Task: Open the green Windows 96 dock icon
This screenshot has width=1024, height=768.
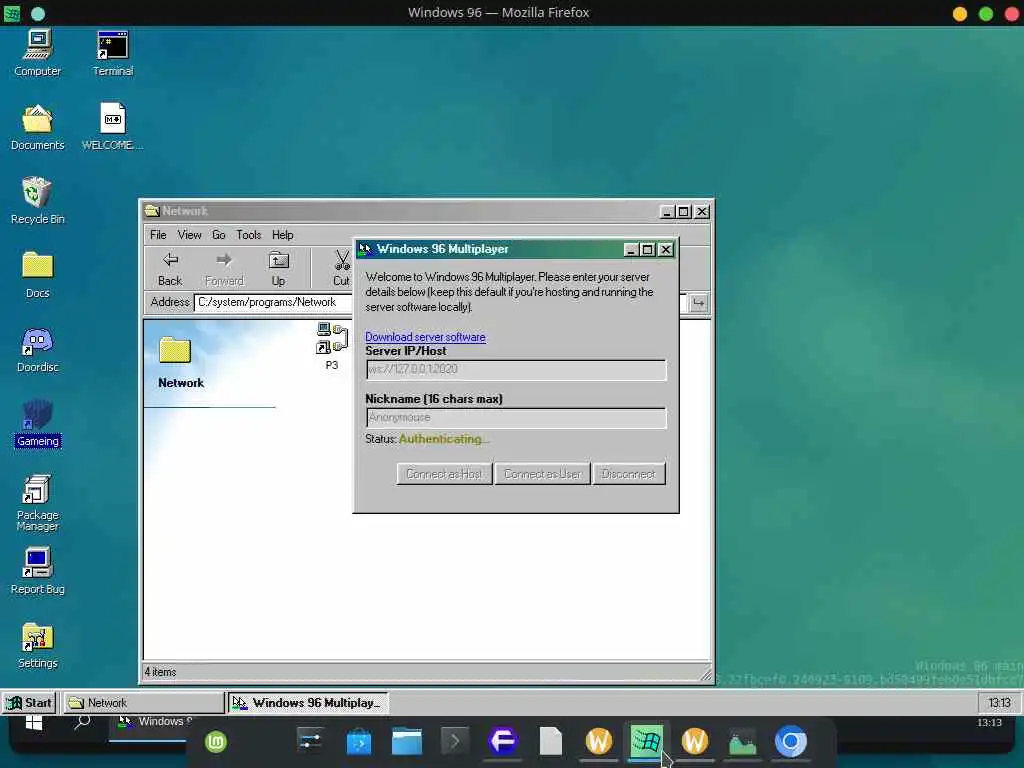Action: pos(647,741)
